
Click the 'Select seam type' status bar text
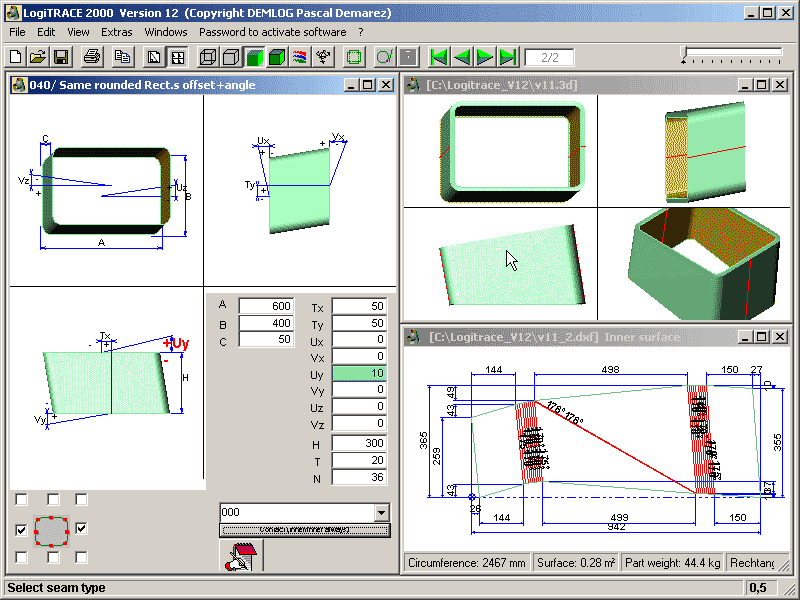[56, 588]
